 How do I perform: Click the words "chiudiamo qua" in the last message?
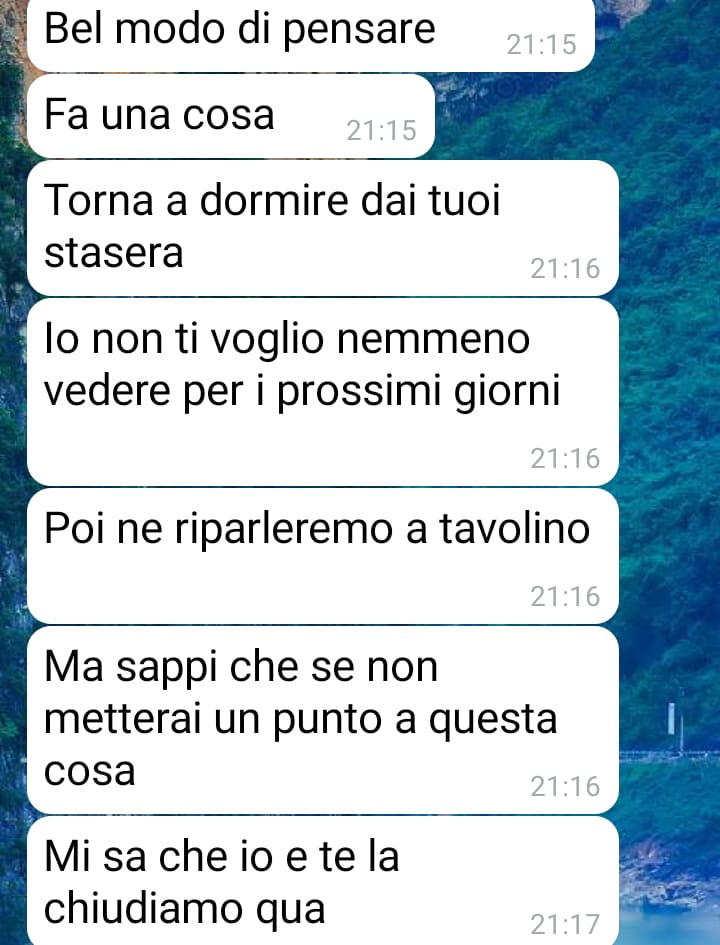pyautogui.click(x=184, y=909)
